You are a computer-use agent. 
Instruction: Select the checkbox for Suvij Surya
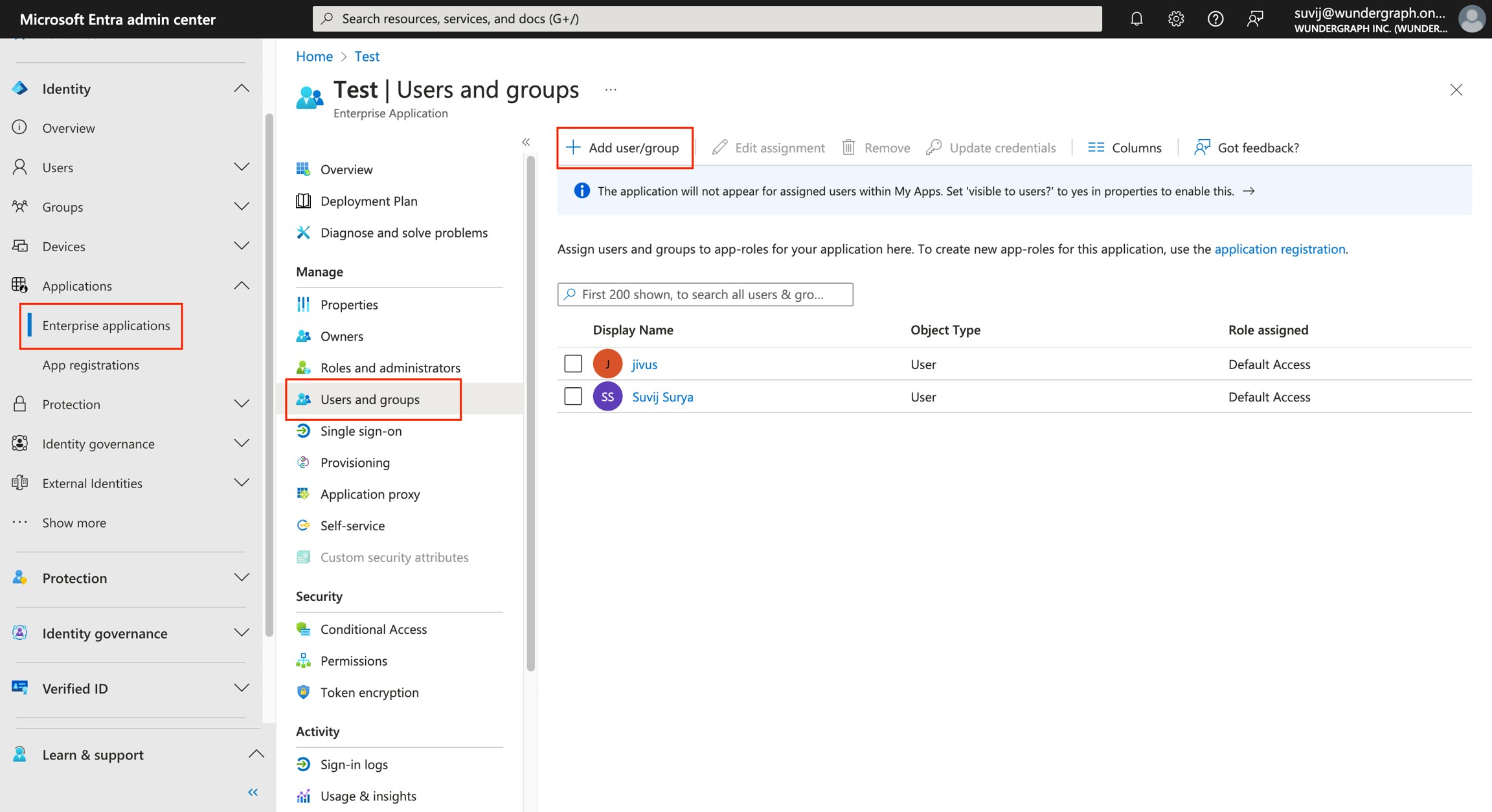572,396
